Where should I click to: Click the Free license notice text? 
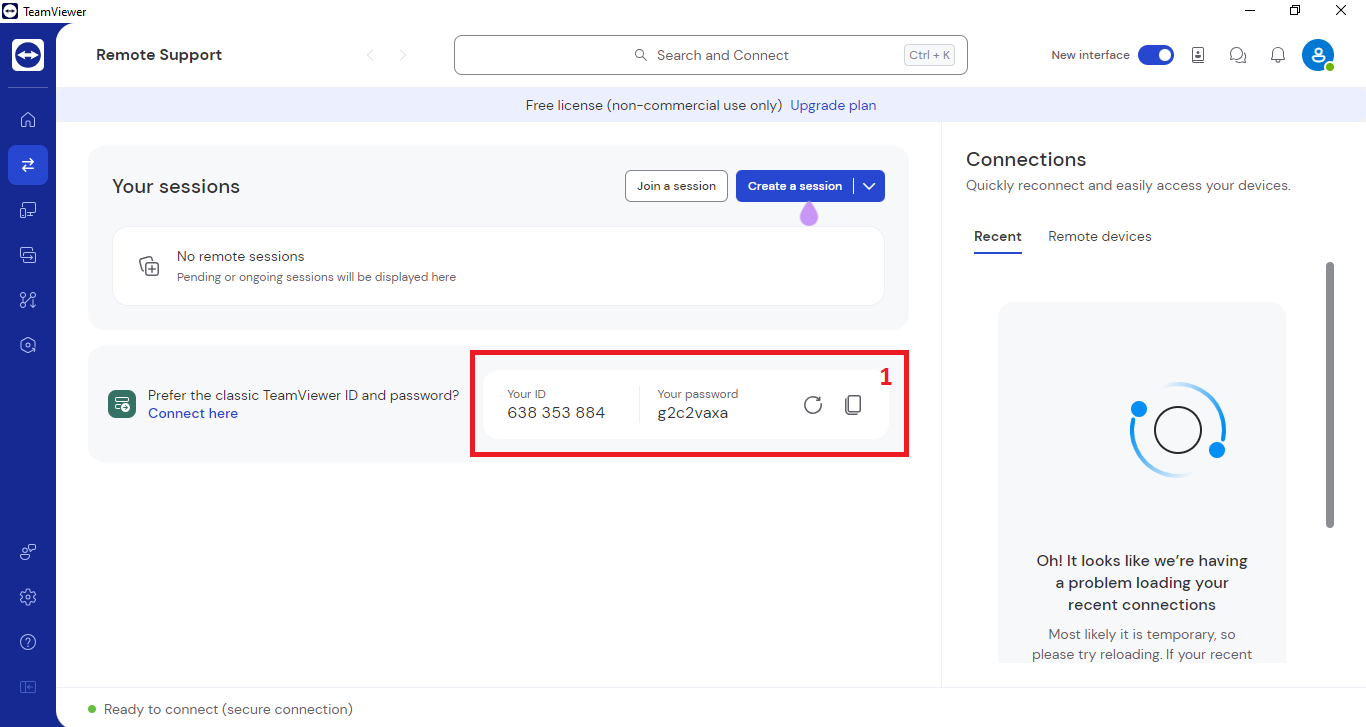point(654,105)
